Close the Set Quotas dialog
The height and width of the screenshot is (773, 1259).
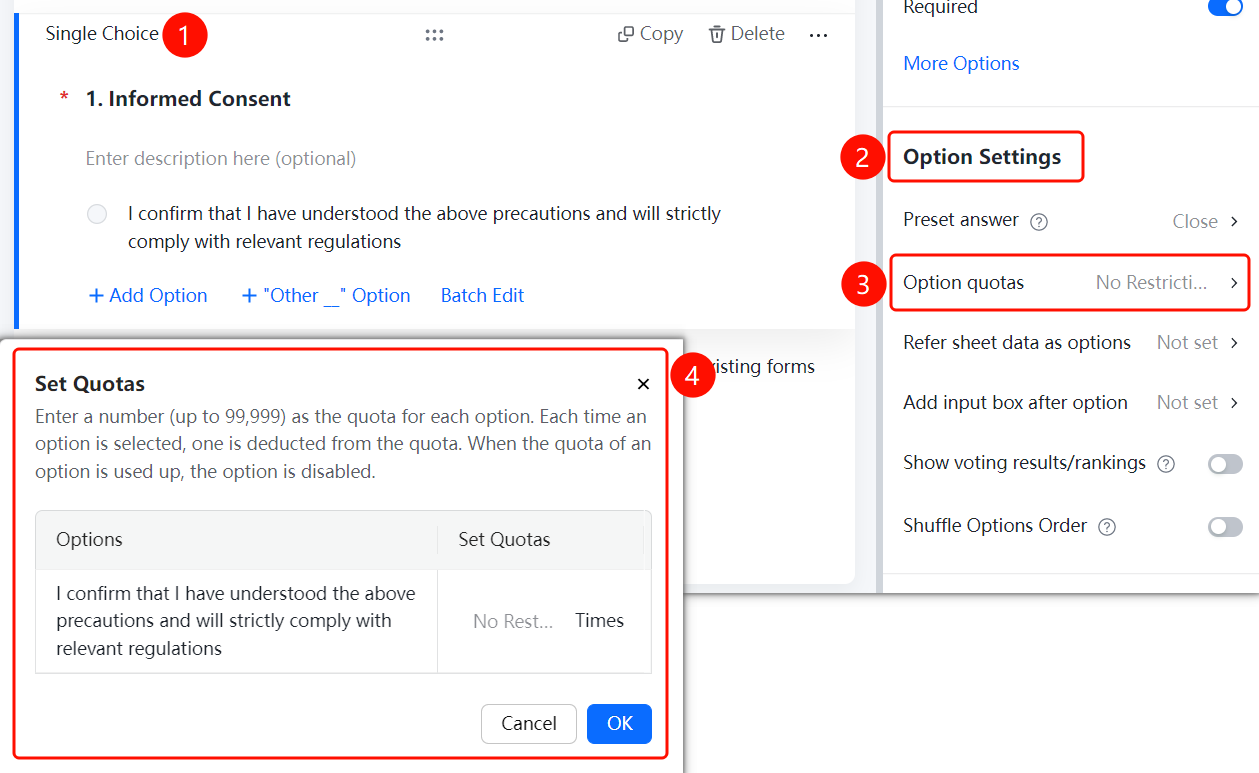pyautogui.click(x=643, y=384)
